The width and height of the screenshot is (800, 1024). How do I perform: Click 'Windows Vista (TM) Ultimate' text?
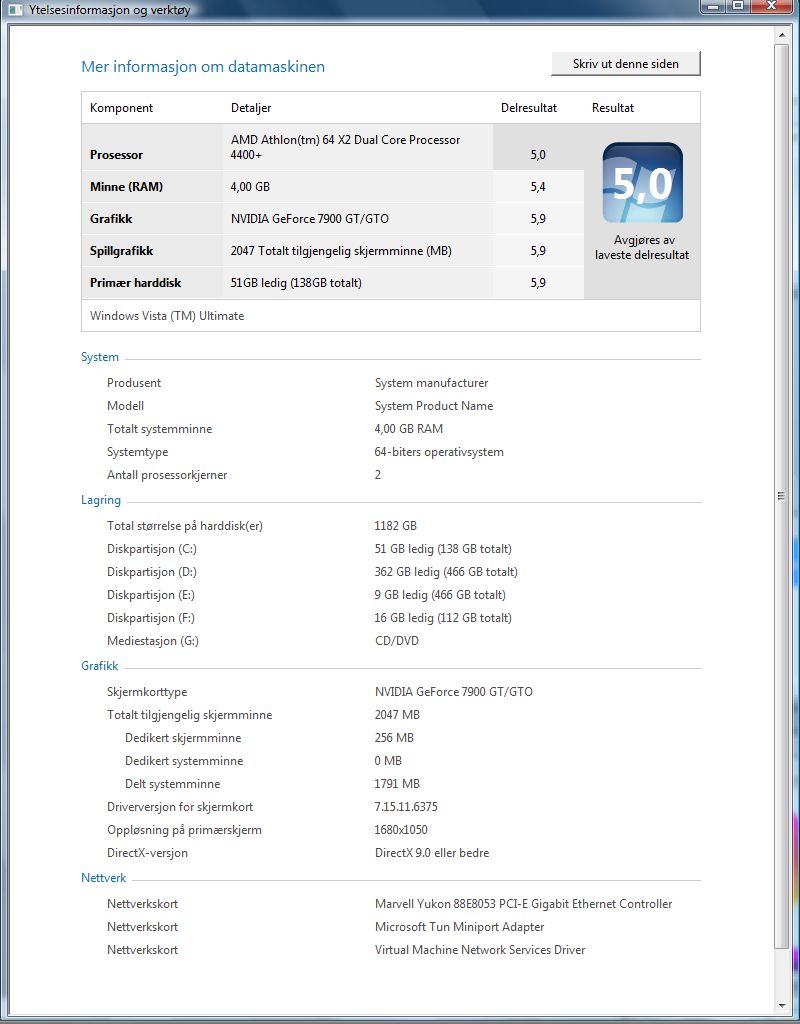[167, 315]
